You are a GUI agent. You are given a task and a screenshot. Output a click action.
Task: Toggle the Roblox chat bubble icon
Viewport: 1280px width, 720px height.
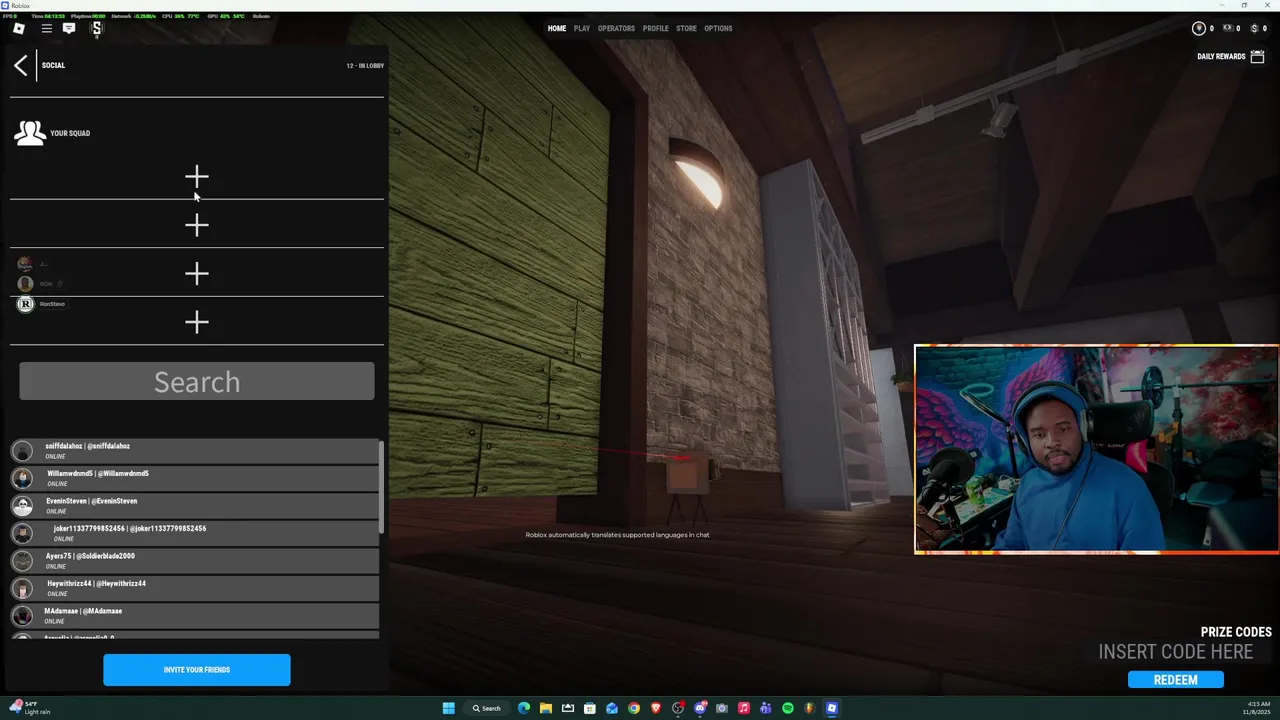(x=69, y=28)
